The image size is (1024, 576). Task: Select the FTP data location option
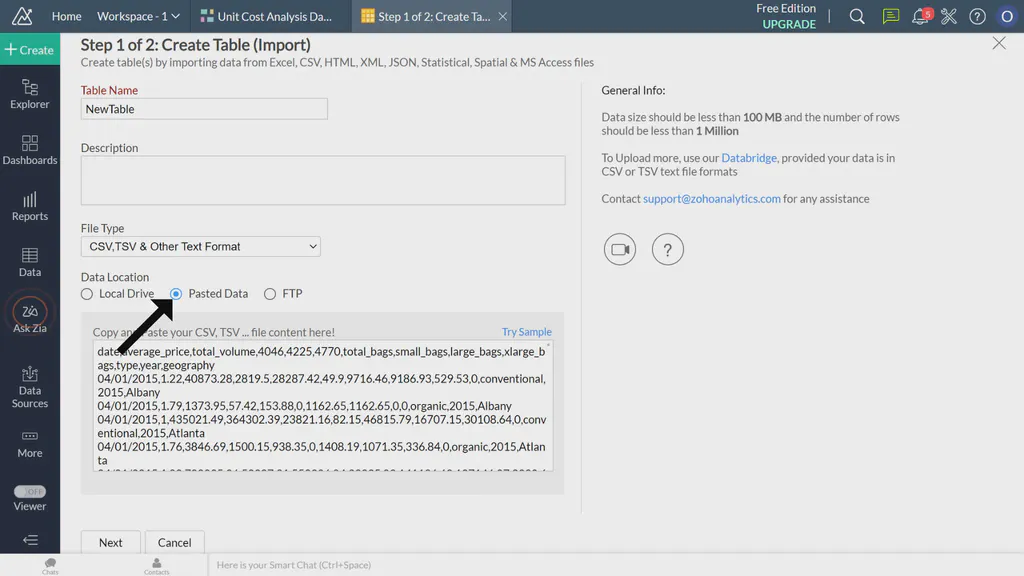pos(270,293)
